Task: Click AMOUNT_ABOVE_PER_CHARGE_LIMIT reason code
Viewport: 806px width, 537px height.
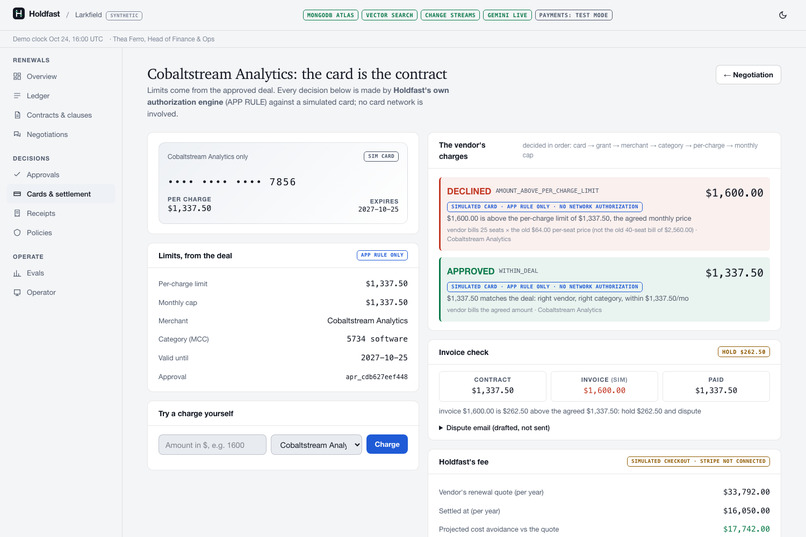Action: (x=547, y=191)
